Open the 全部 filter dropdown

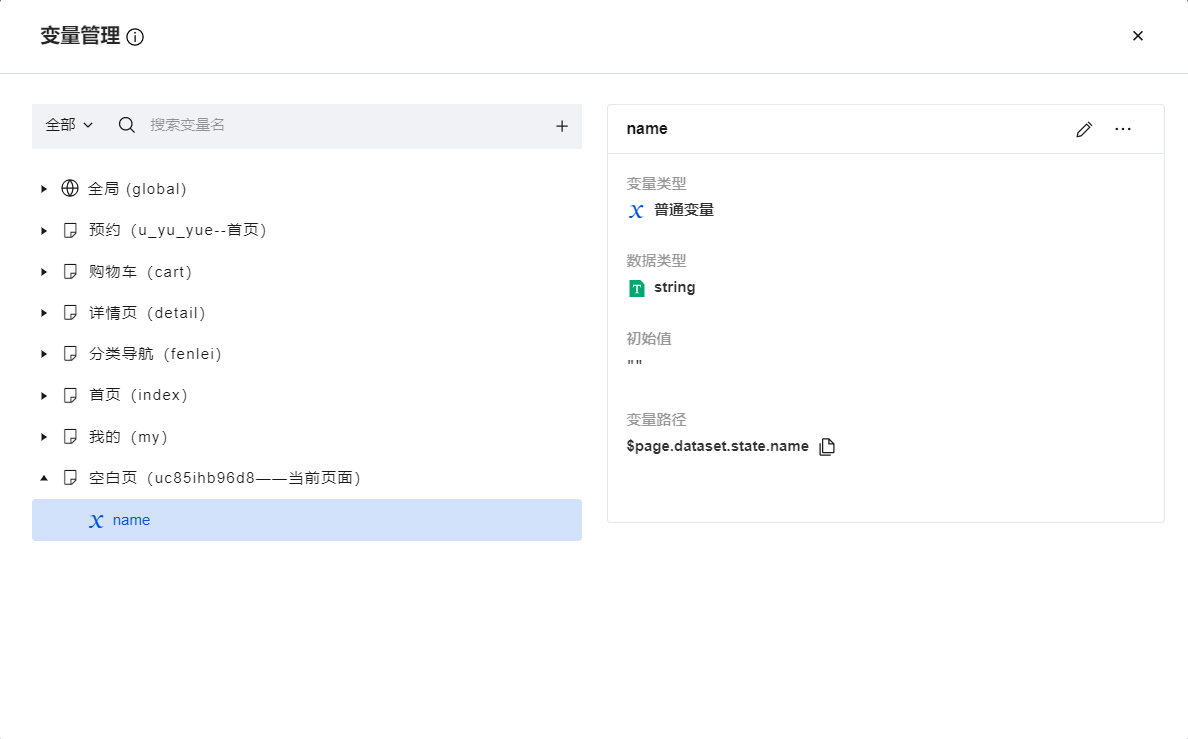pos(67,126)
